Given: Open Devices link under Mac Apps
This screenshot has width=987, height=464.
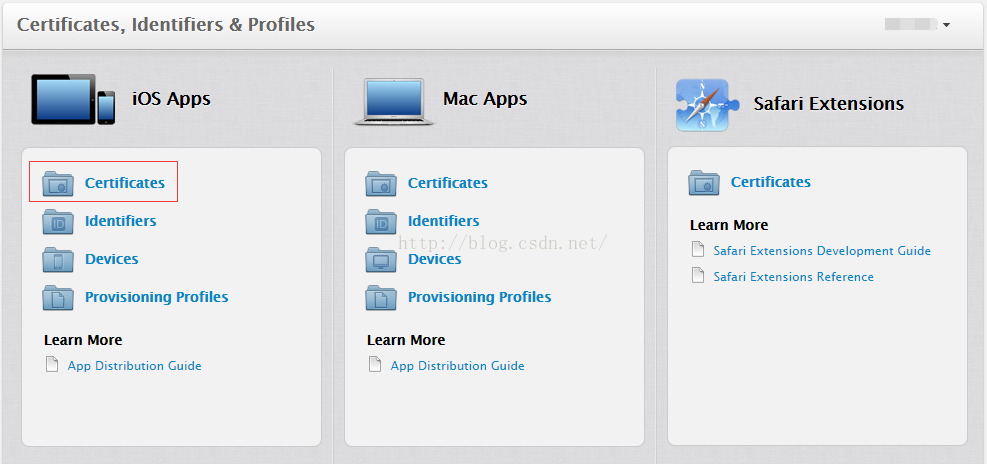Looking at the screenshot, I should (x=434, y=259).
